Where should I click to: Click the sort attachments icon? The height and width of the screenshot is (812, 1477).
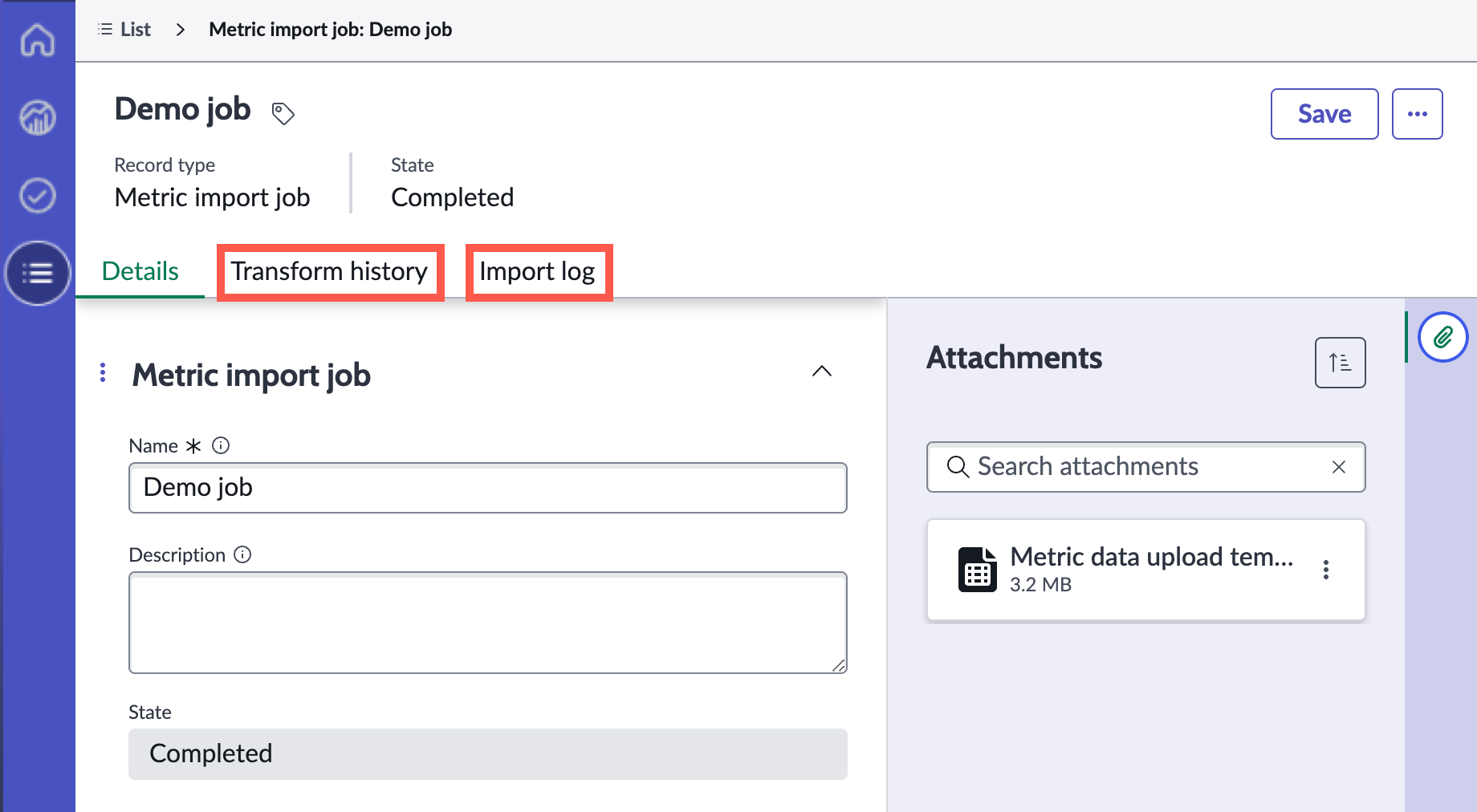1340,363
